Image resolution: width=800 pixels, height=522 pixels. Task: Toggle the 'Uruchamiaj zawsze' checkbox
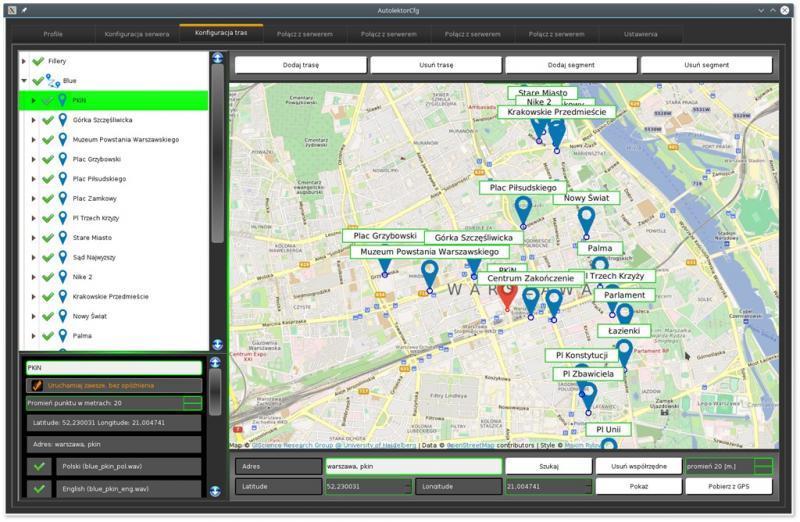pos(37,385)
